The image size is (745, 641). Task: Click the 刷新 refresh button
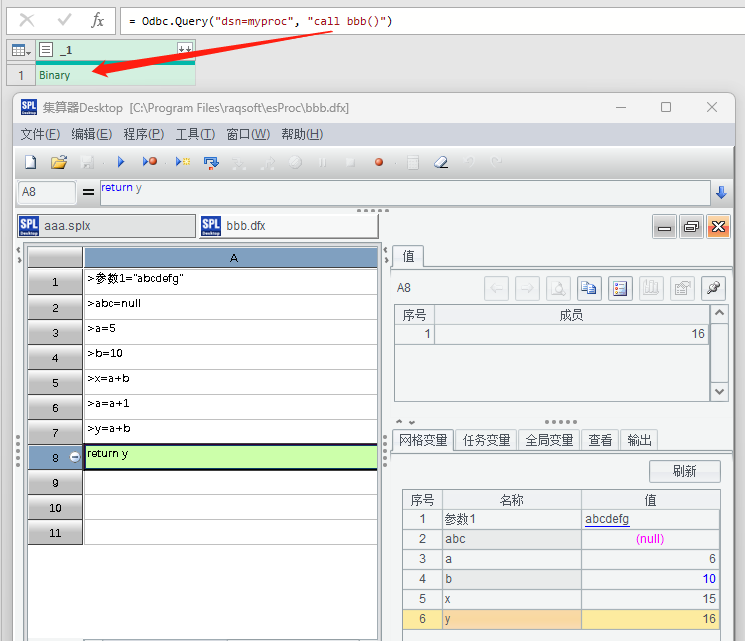coord(684,472)
